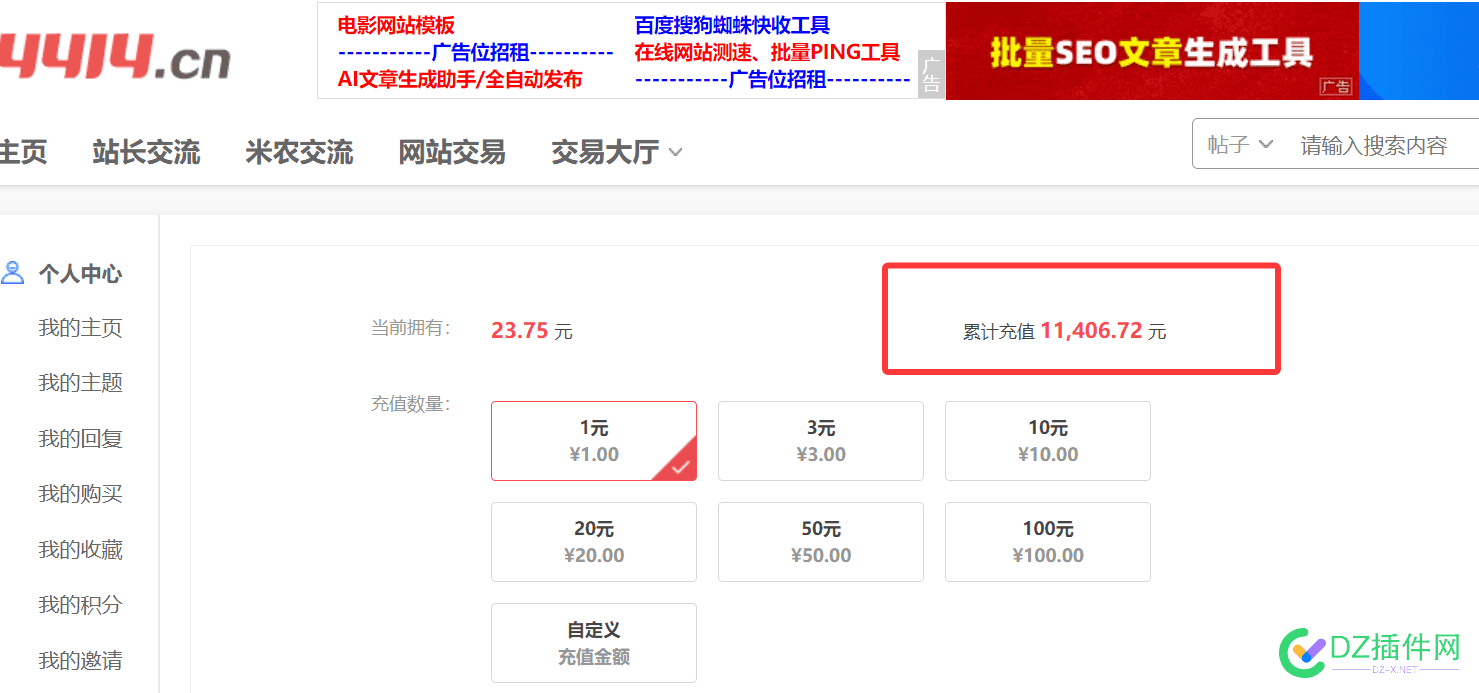Open the 在线网站测速、批量PING工具 link
Image resolution: width=1479 pixels, height=693 pixels.
pyautogui.click(x=767, y=53)
